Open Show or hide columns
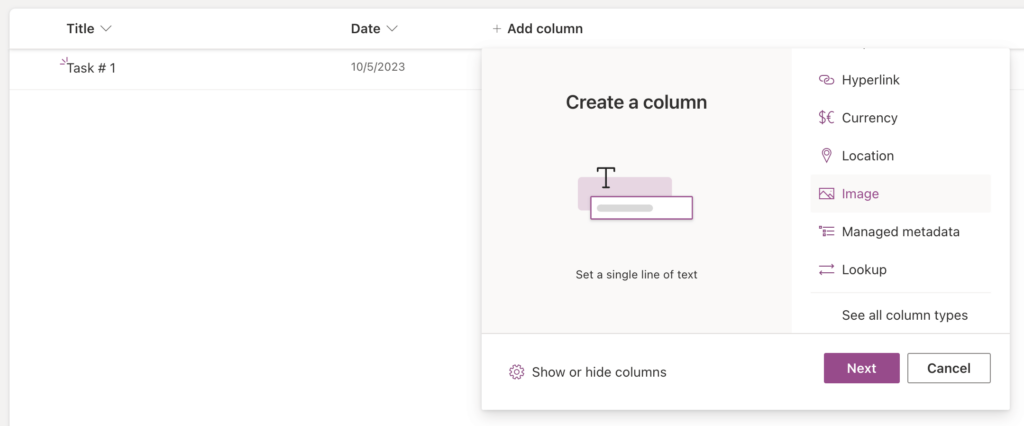Viewport: 1024px width, 426px height. point(588,372)
